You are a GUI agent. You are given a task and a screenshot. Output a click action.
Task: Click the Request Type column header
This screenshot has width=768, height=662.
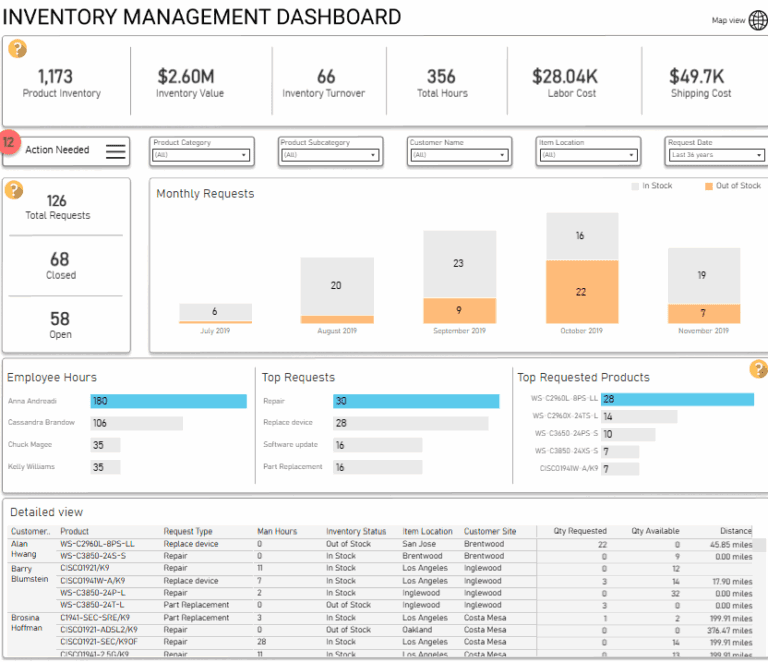click(188, 531)
